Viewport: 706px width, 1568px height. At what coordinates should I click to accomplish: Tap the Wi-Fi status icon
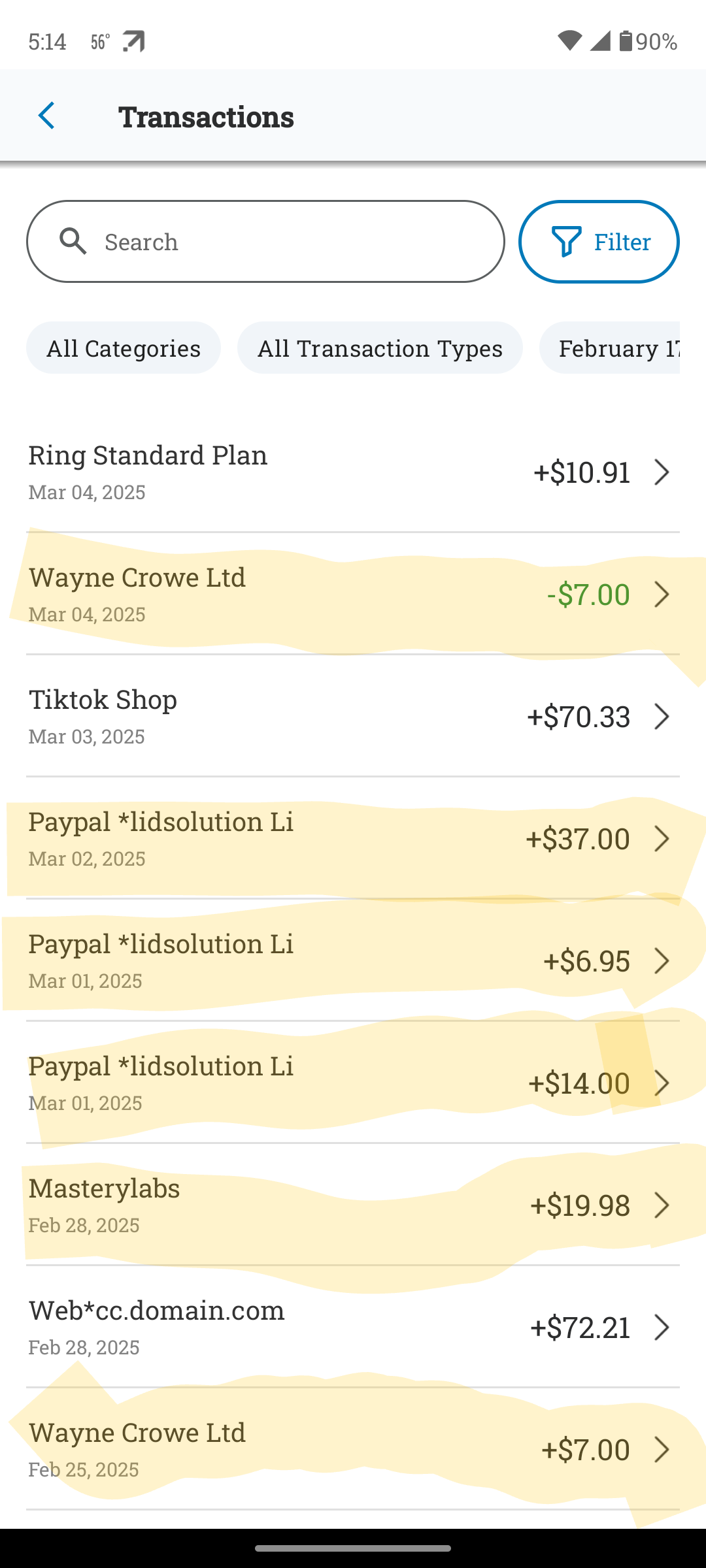click(569, 41)
